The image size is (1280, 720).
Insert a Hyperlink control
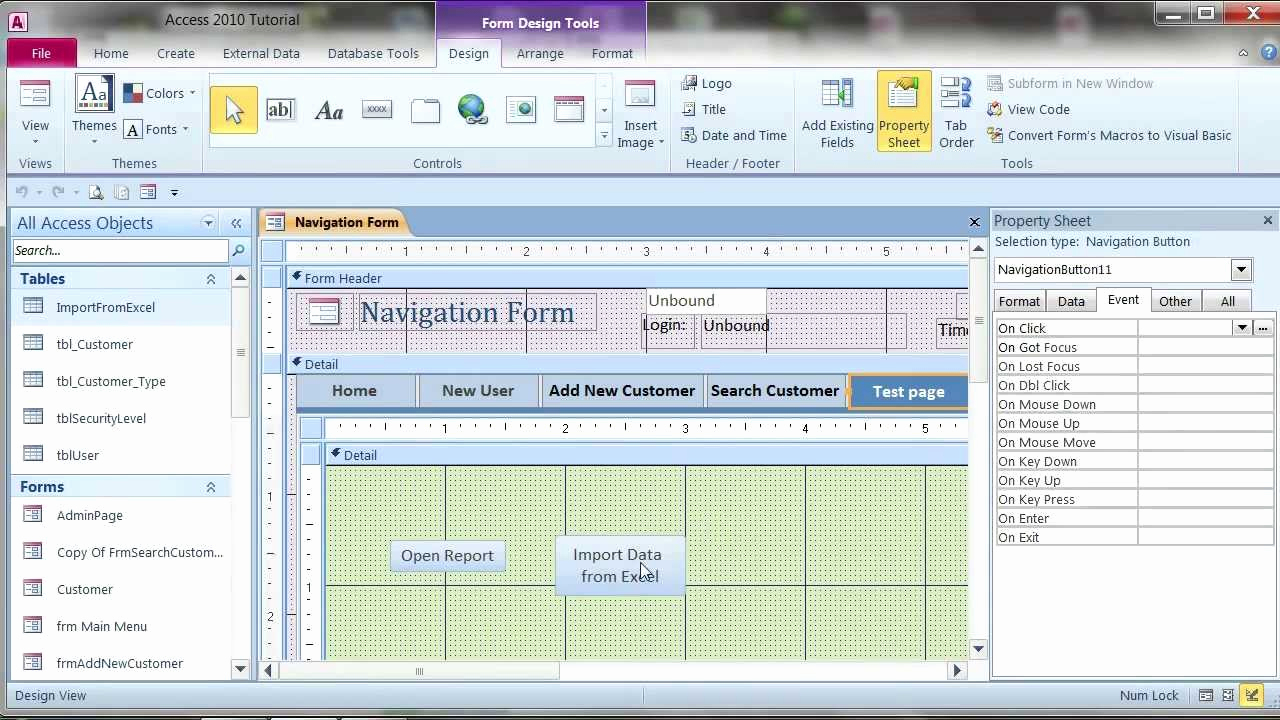tap(472, 109)
